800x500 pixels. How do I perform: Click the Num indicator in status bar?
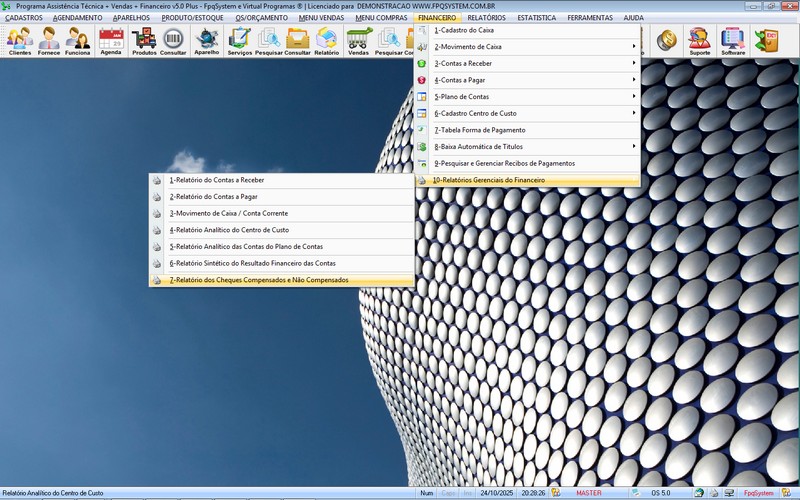point(427,493)
